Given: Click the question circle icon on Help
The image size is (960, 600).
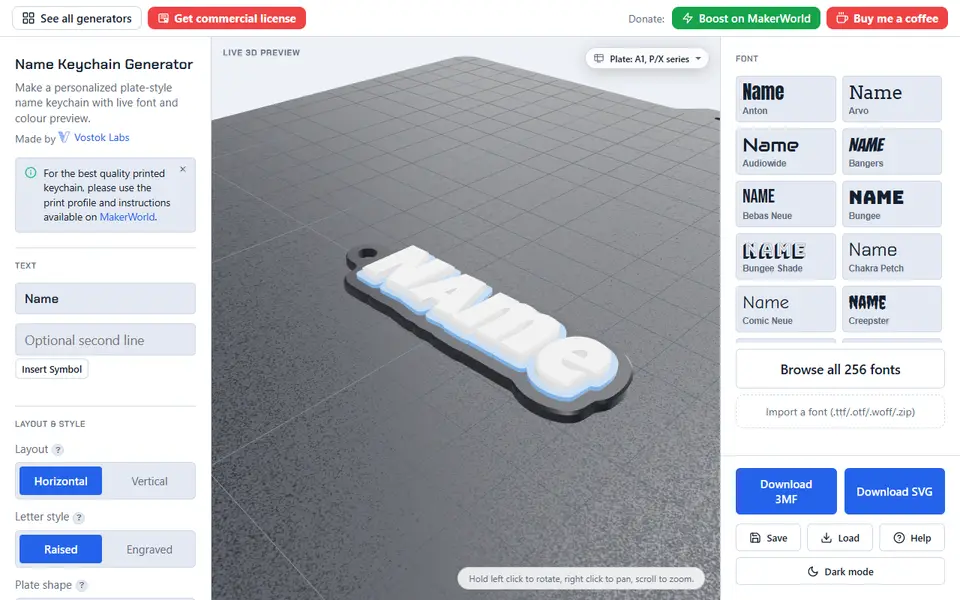Looking at the screenshot, I should pos(899,538).
